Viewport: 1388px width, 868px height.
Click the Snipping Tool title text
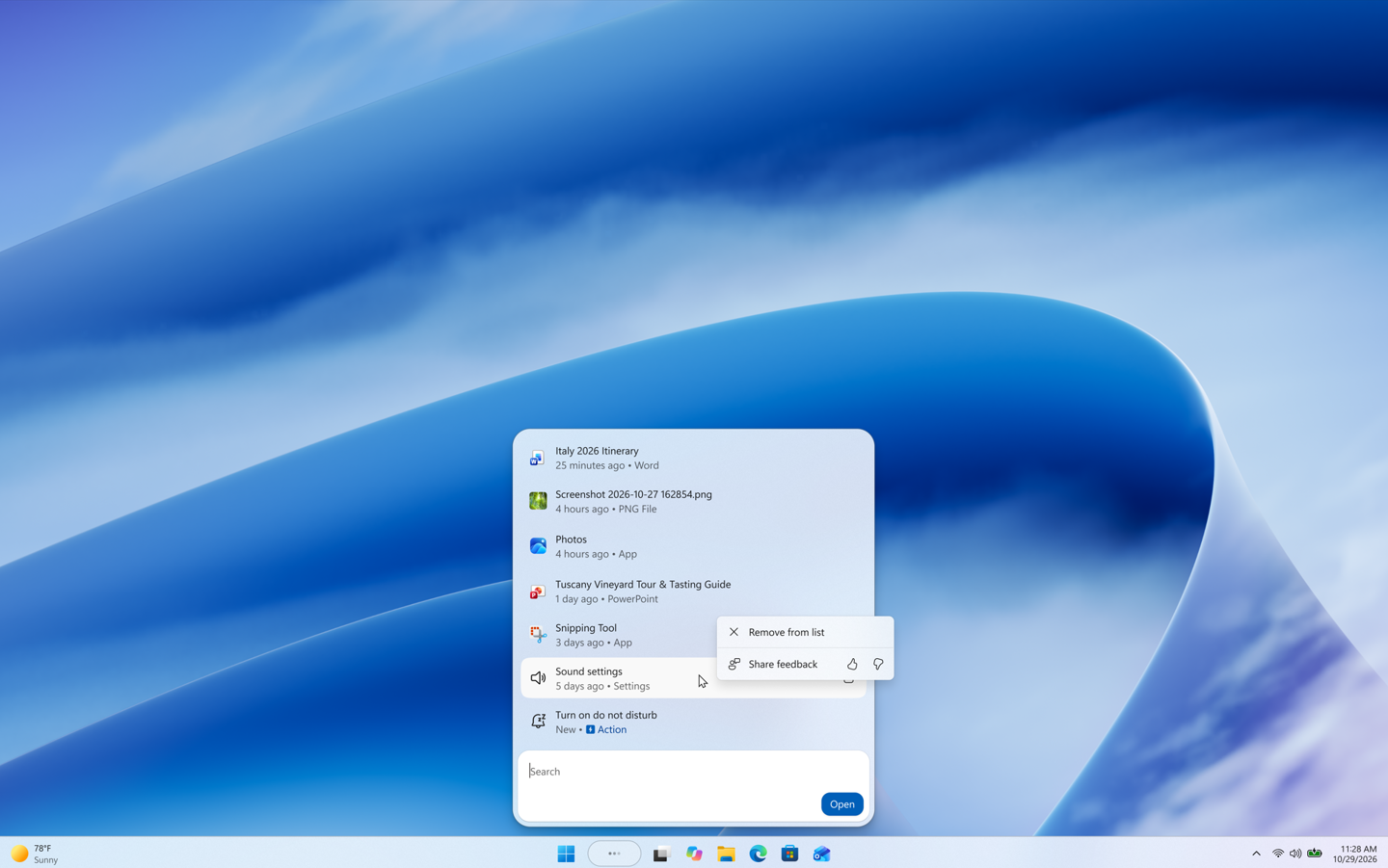pos(586,628)
